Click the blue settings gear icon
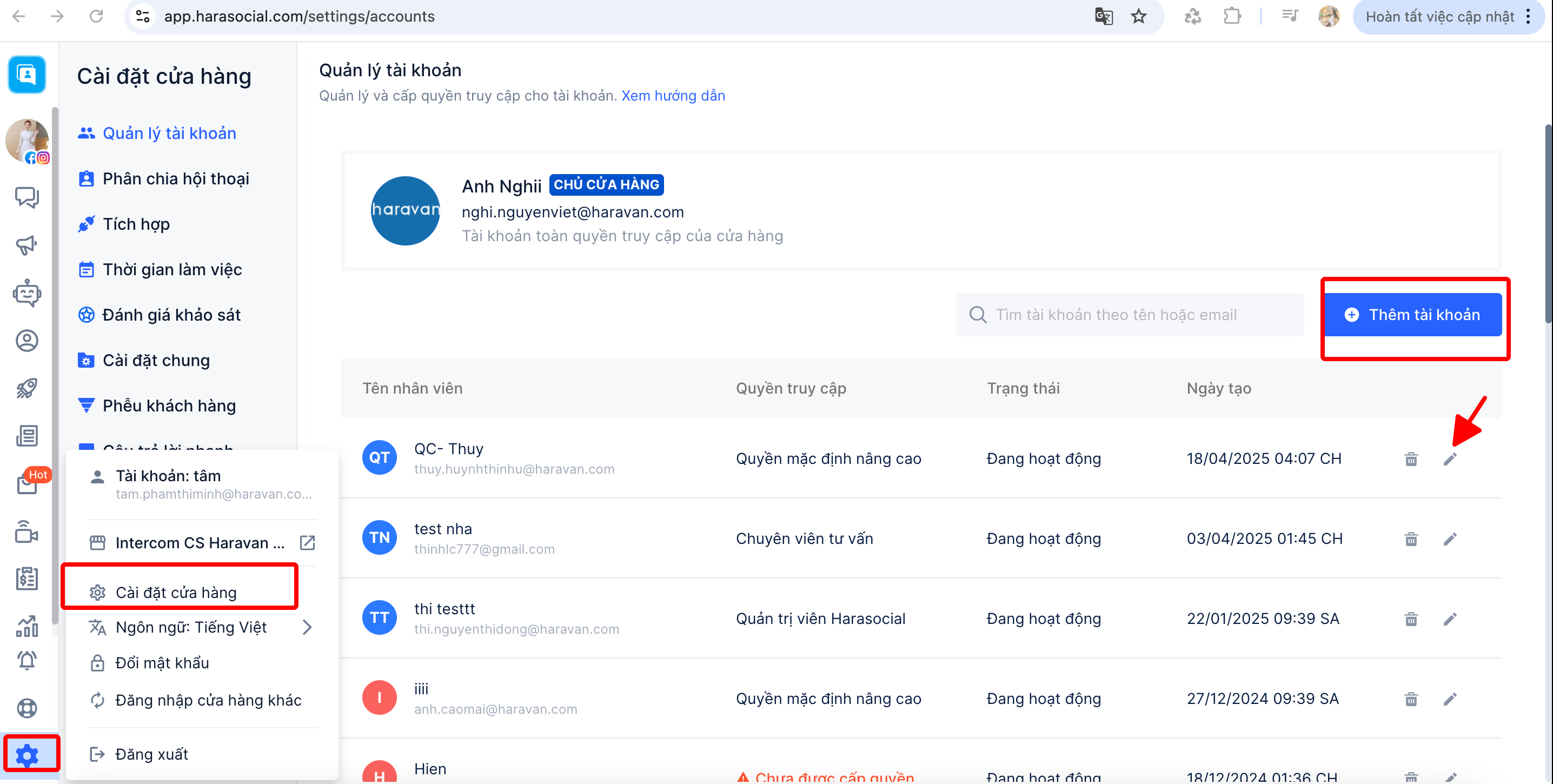The width and height of the screenshot is (1553, 784). (x=27, y=754)
